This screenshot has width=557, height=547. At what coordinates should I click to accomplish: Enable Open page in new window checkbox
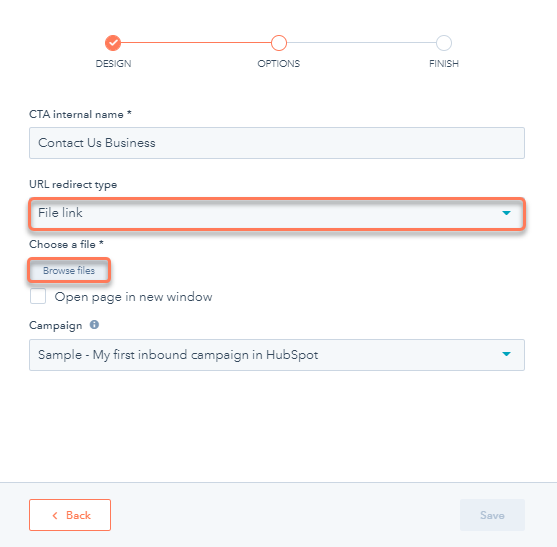pyautogui.click(x=38, y=296)
